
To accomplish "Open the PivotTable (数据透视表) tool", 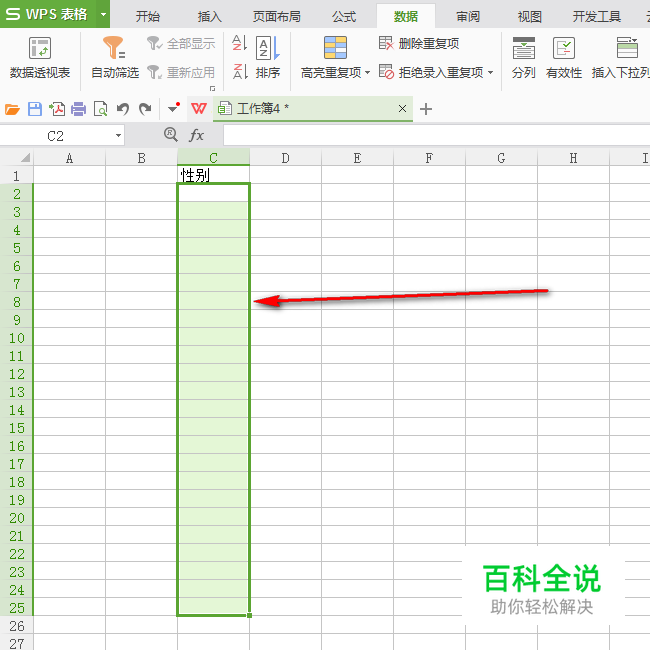I will tap(40, 57).
